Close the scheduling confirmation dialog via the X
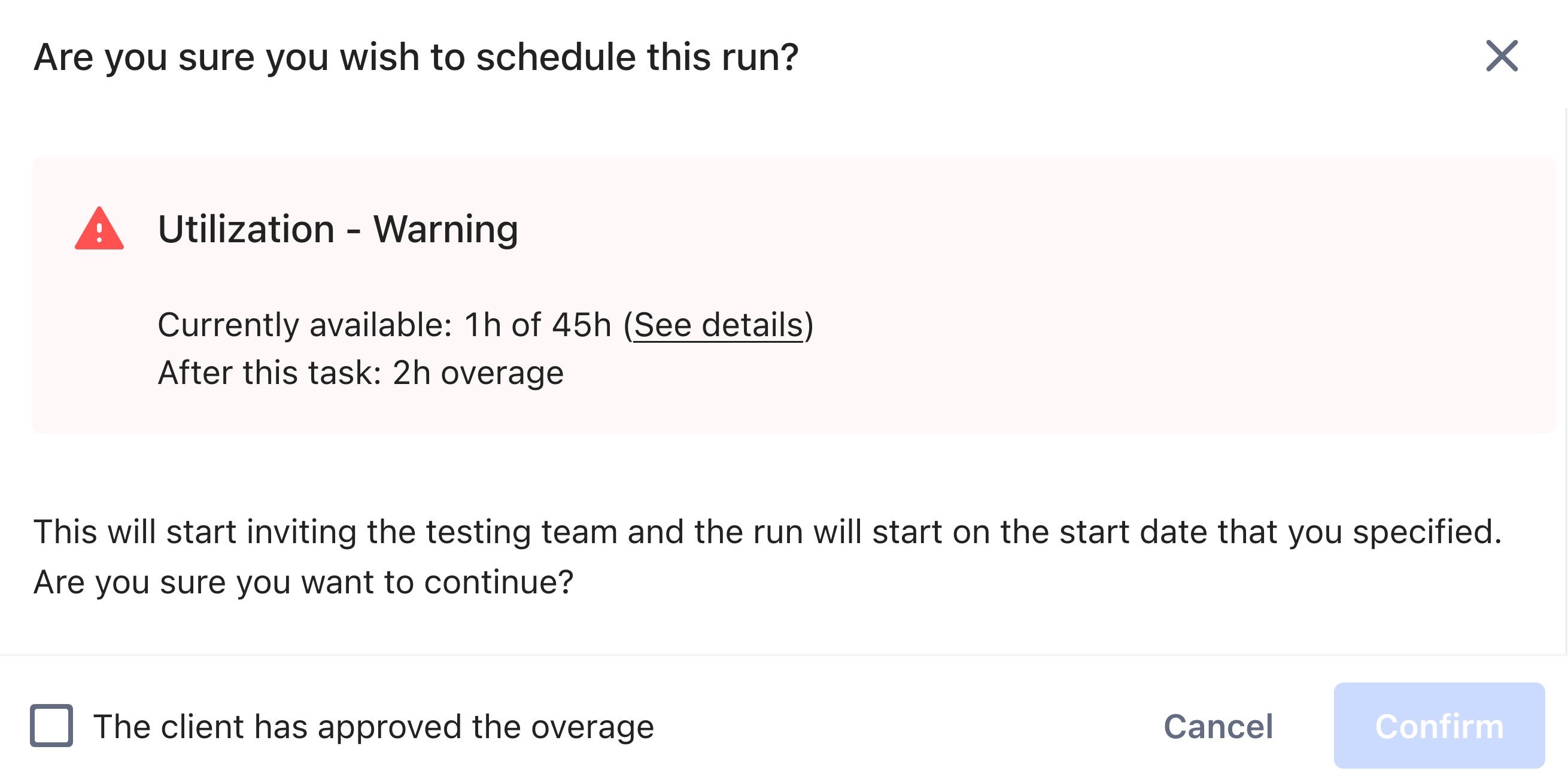Image resolution: width=1568 pixels, height=780 pixels. coord(1500,57)
